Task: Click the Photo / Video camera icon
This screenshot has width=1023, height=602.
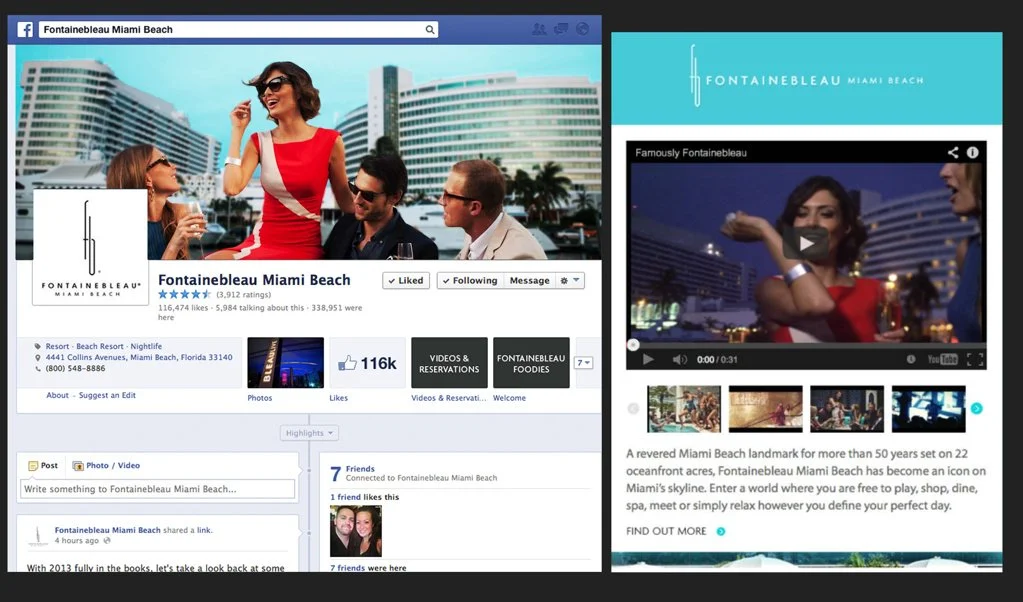Action: pyautogui.click(x=78, y=466)
